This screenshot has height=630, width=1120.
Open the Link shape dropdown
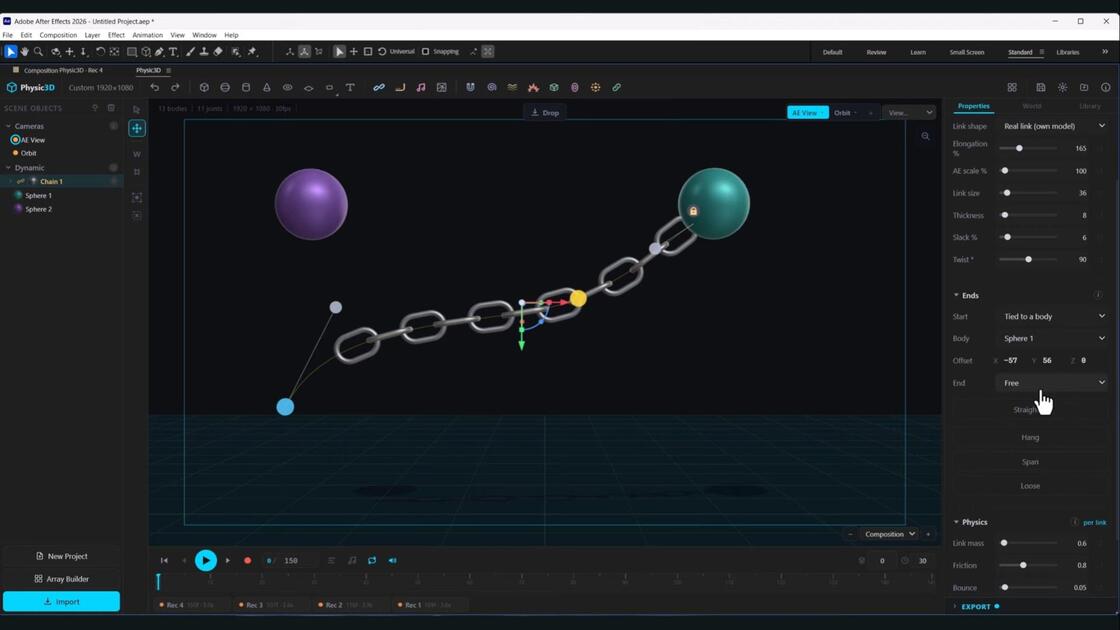(1053, 126)
